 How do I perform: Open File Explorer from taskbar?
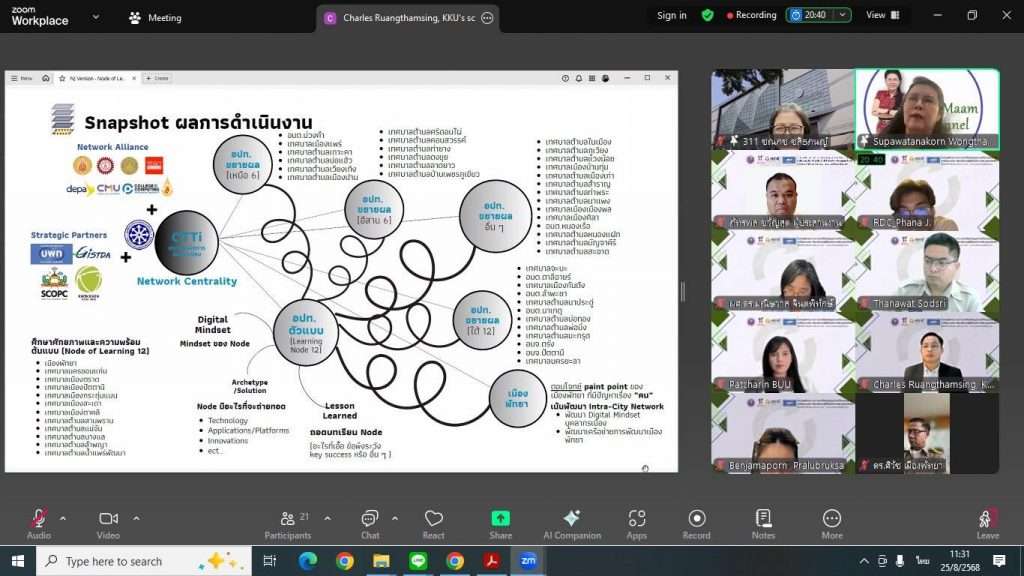point(381,561)
